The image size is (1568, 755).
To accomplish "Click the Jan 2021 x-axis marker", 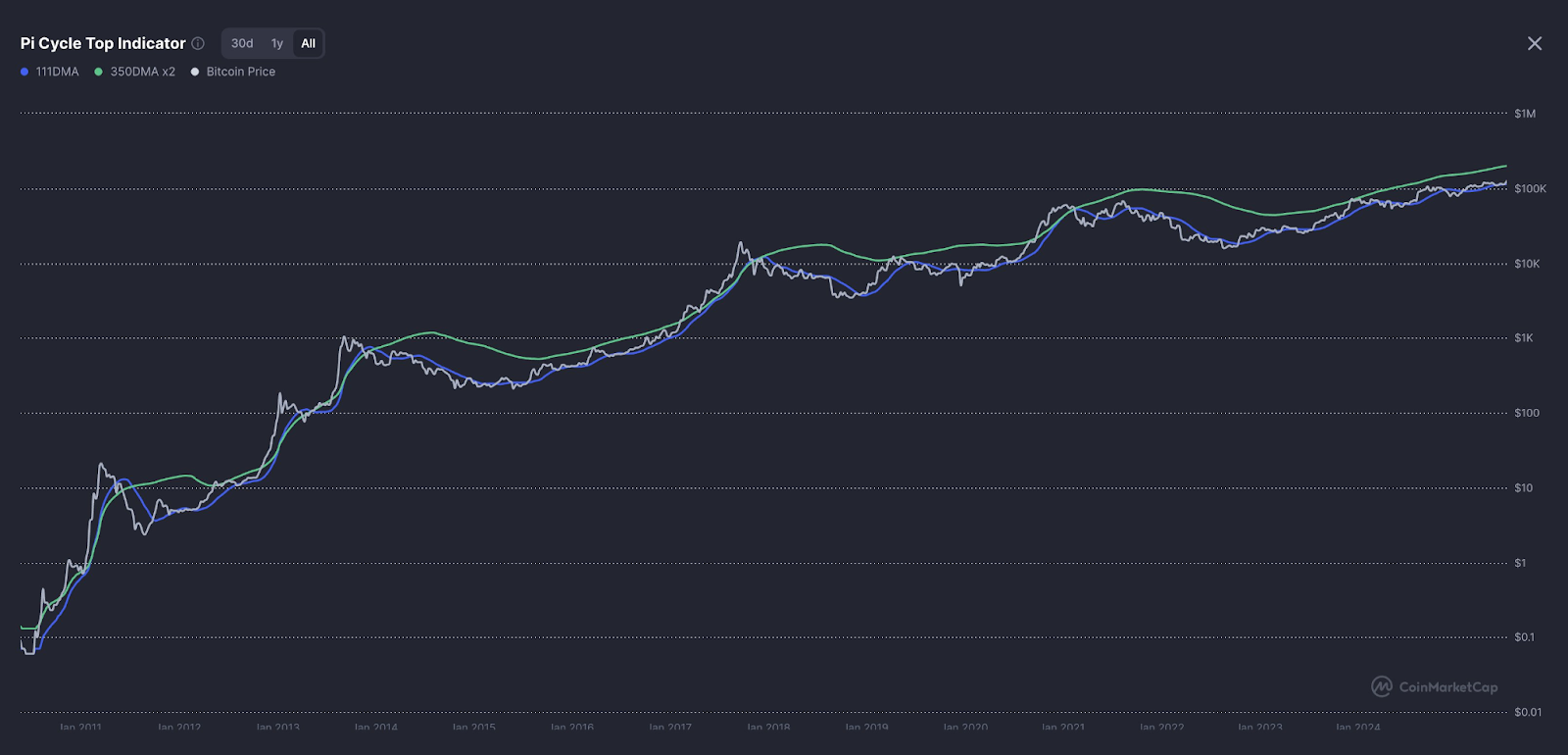I will click(1063, 728).
